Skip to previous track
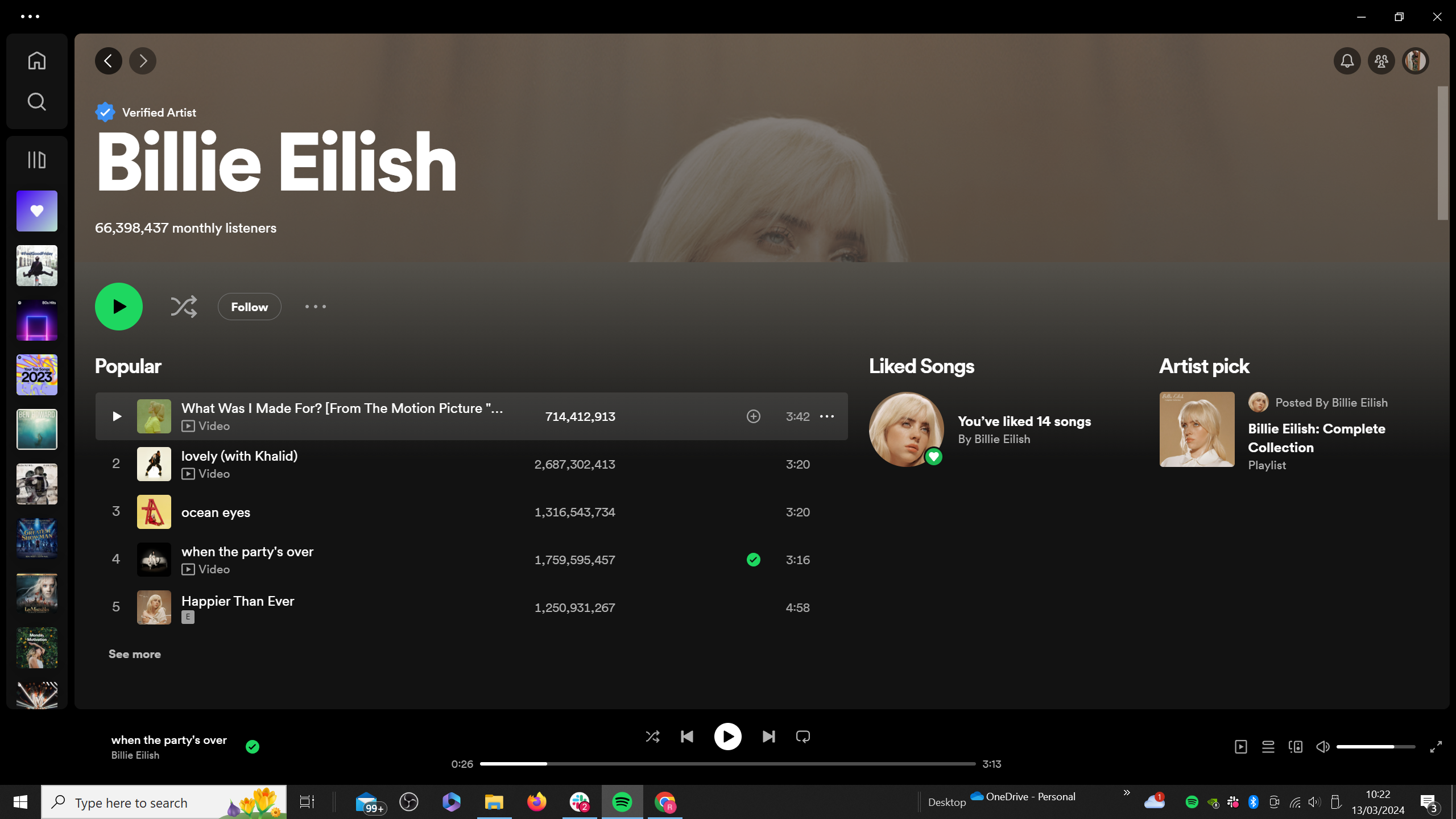This screenshot has width=1456, height=819. [x=687, y=737]
